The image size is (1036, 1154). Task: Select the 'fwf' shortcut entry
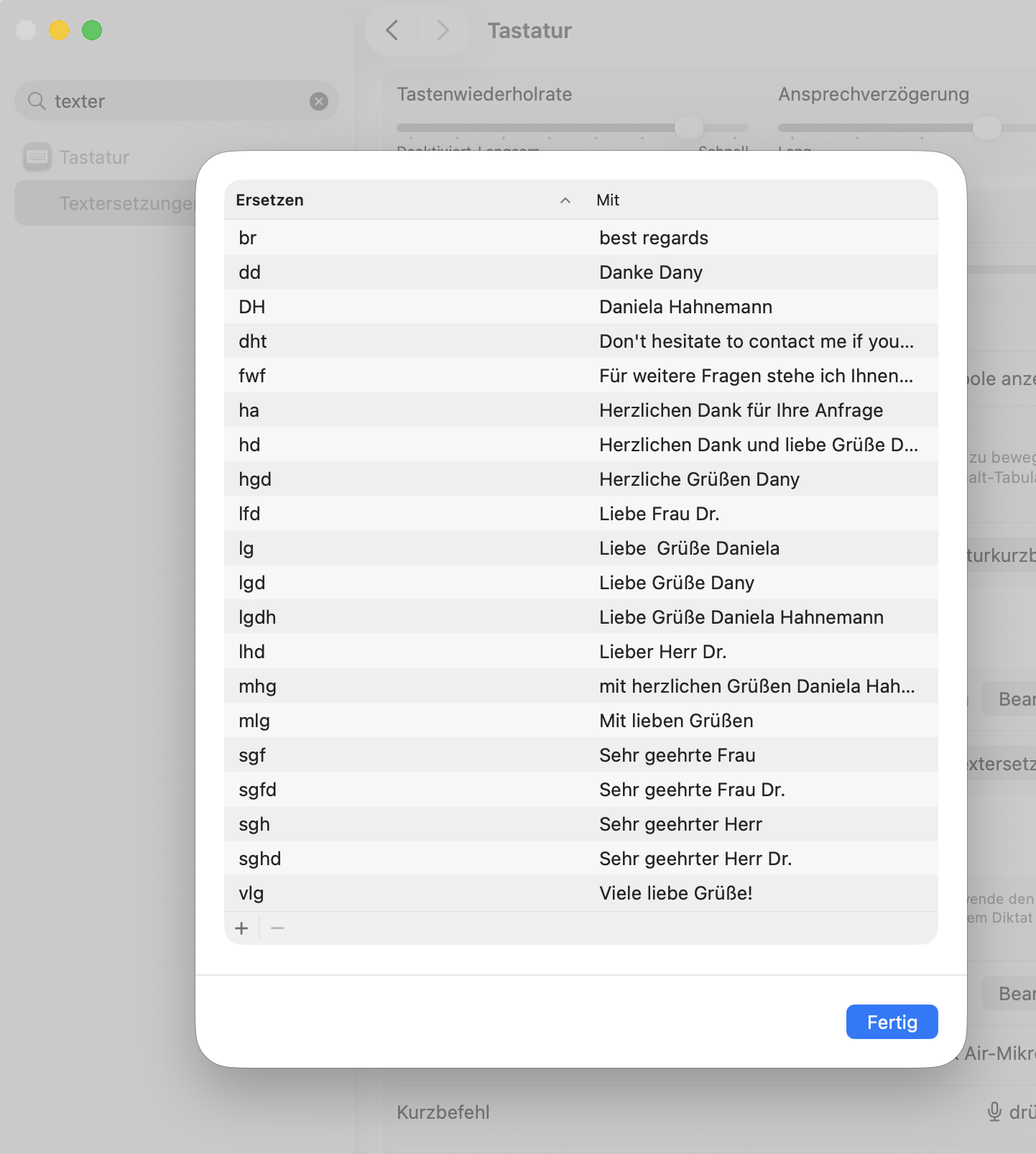coord(251,376)
